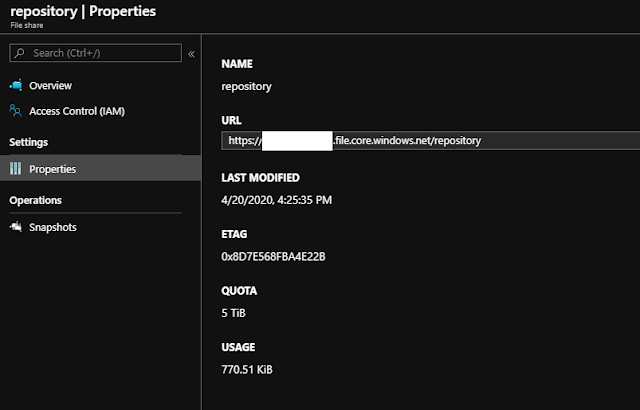Focus the Search (Ctrl+/) box

click(100, 53)
